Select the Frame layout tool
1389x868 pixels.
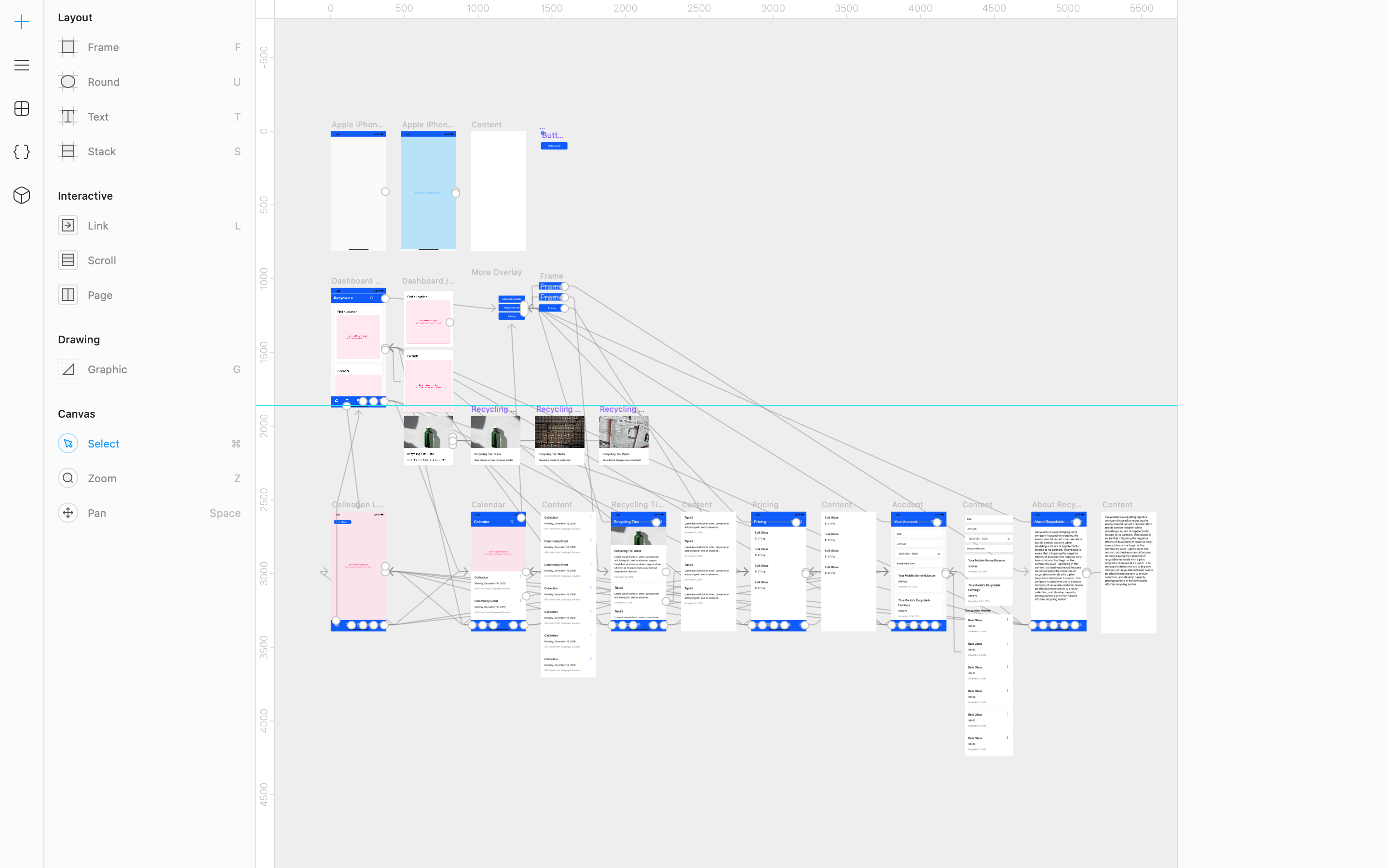(103, 47)
